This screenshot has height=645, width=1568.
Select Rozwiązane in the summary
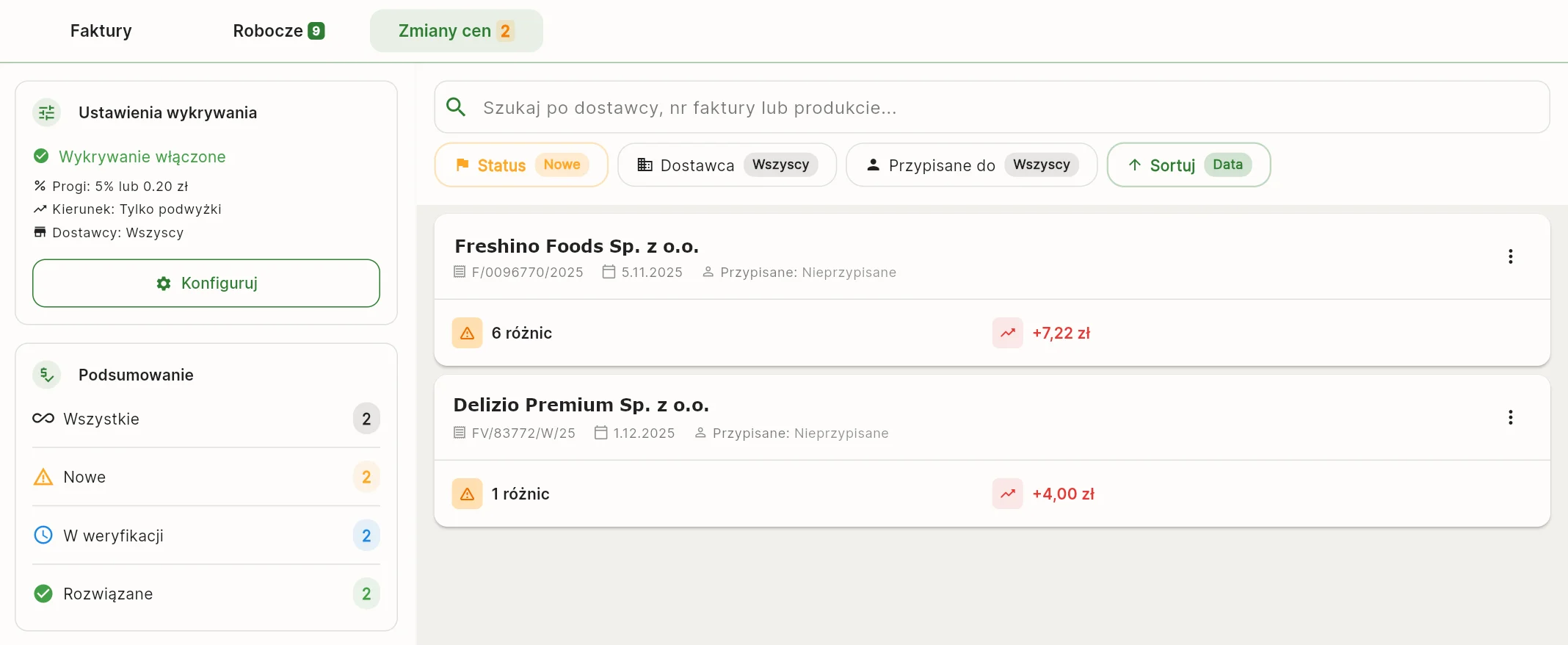point(206,594)
